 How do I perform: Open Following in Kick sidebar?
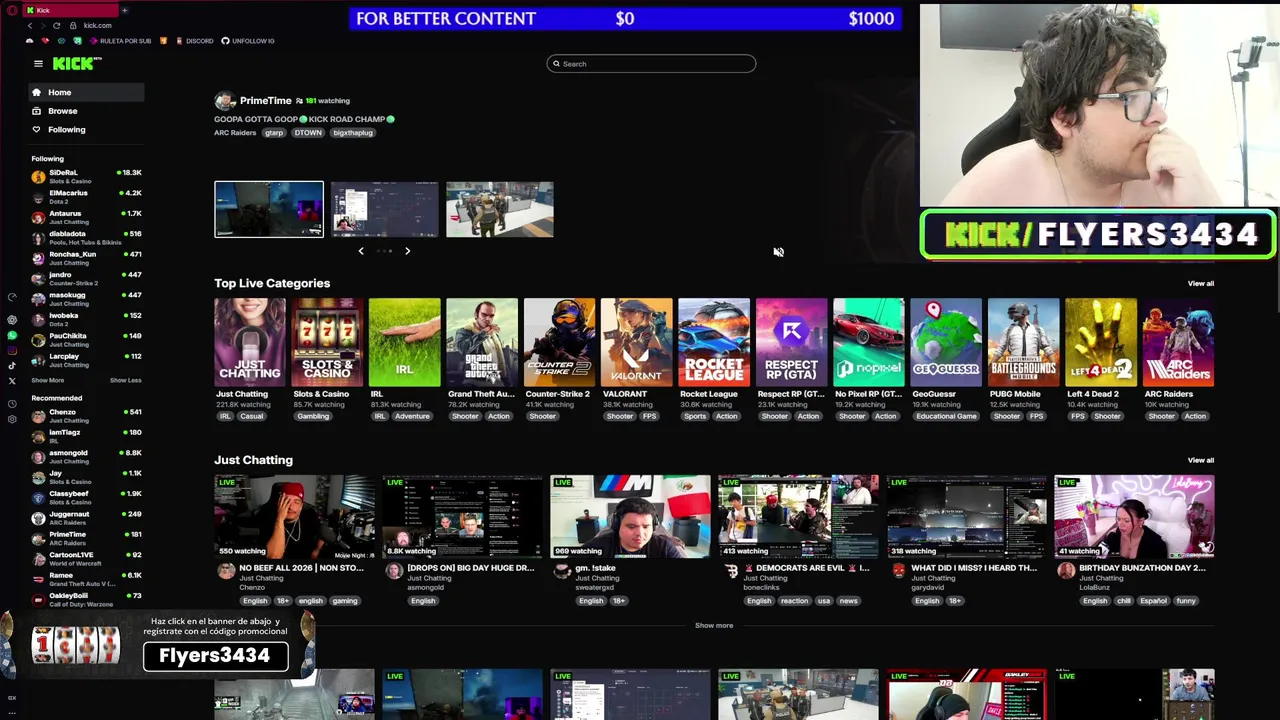[87, 129]
